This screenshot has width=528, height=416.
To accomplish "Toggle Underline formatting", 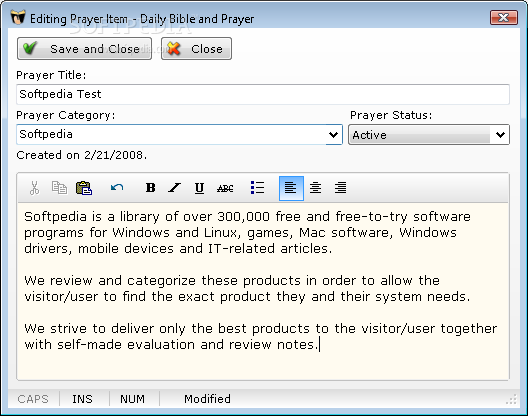I will coord(199,188).
